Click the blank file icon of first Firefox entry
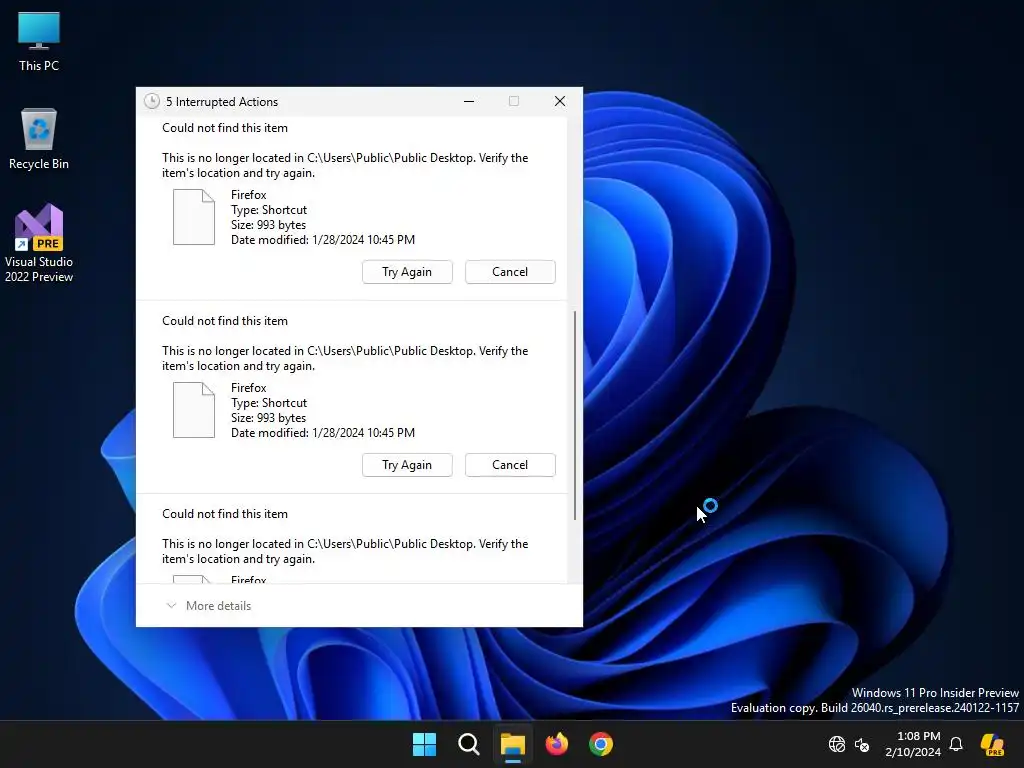This screenshot has width=1024, height=768. pos(193,217)
